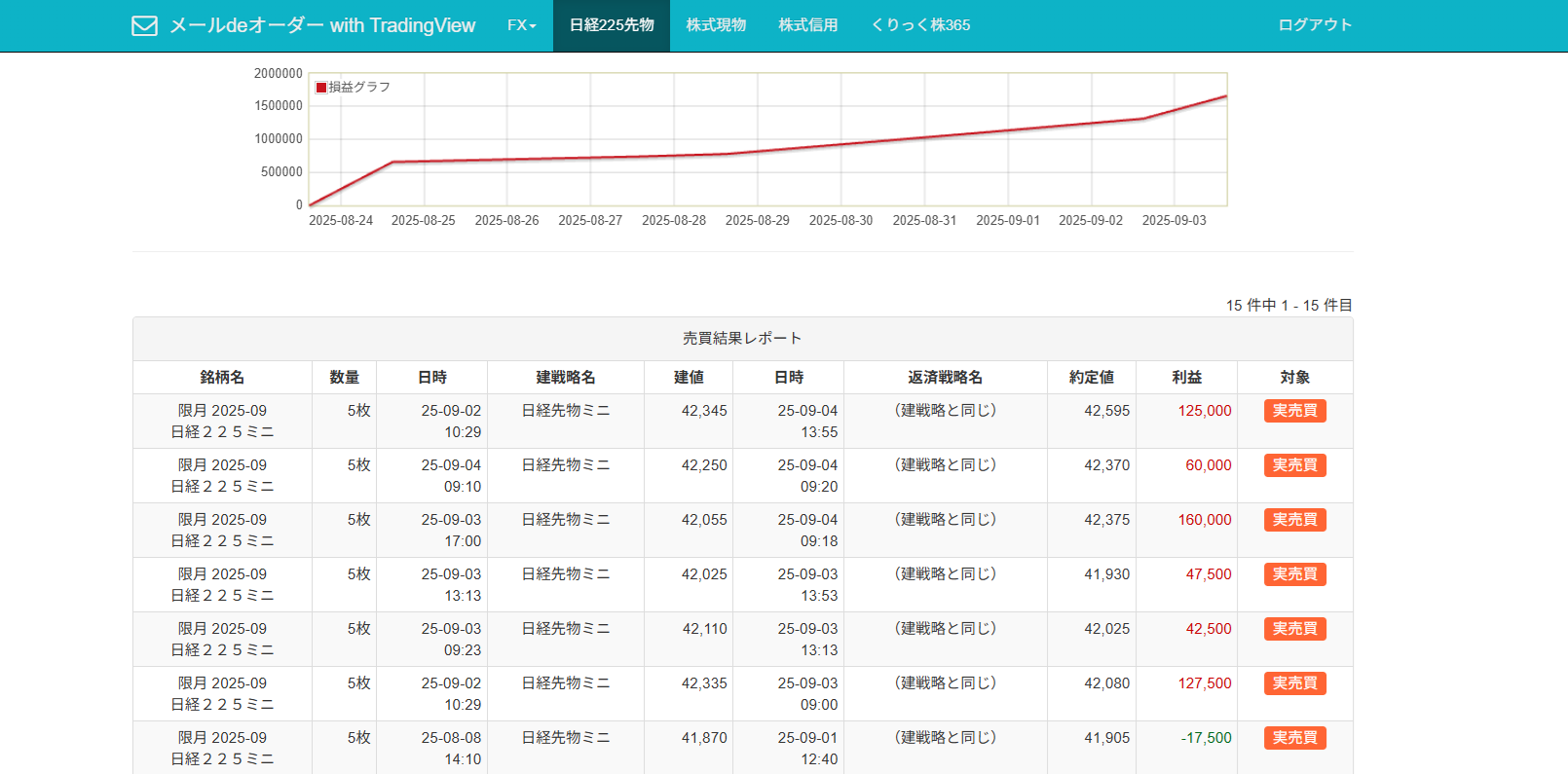Switch to the 株式現物 tab
Image resolution: width=1568 pixels, height=774 pixels.
[x=716, y=25]
